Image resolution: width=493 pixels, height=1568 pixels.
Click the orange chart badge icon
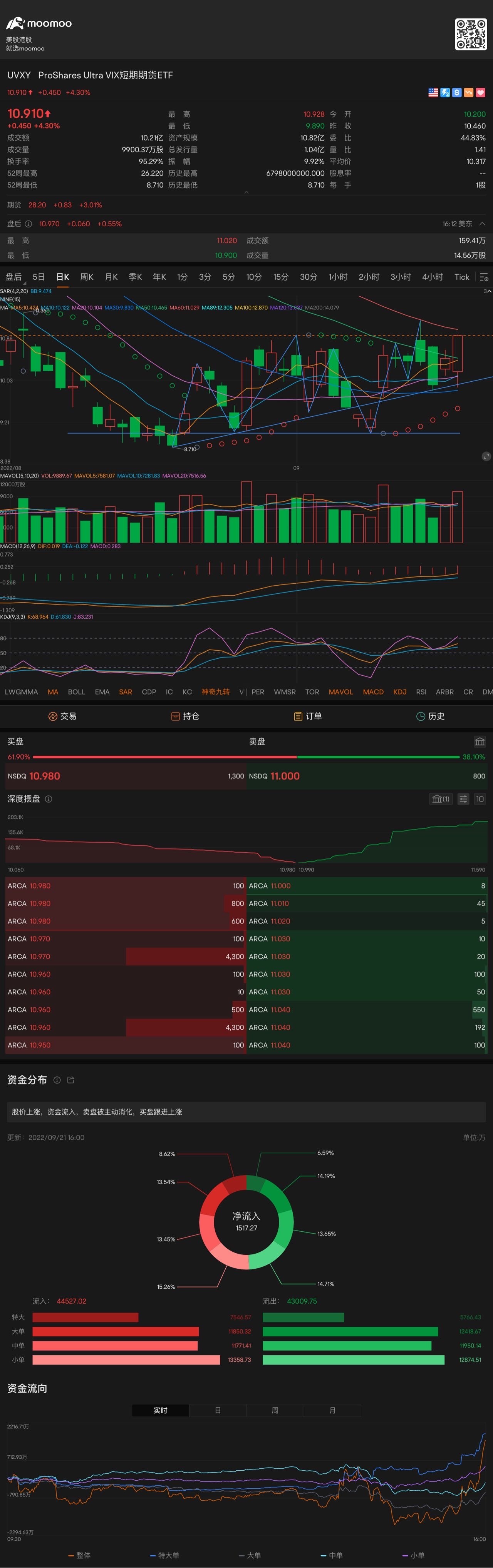click(469, 92)
